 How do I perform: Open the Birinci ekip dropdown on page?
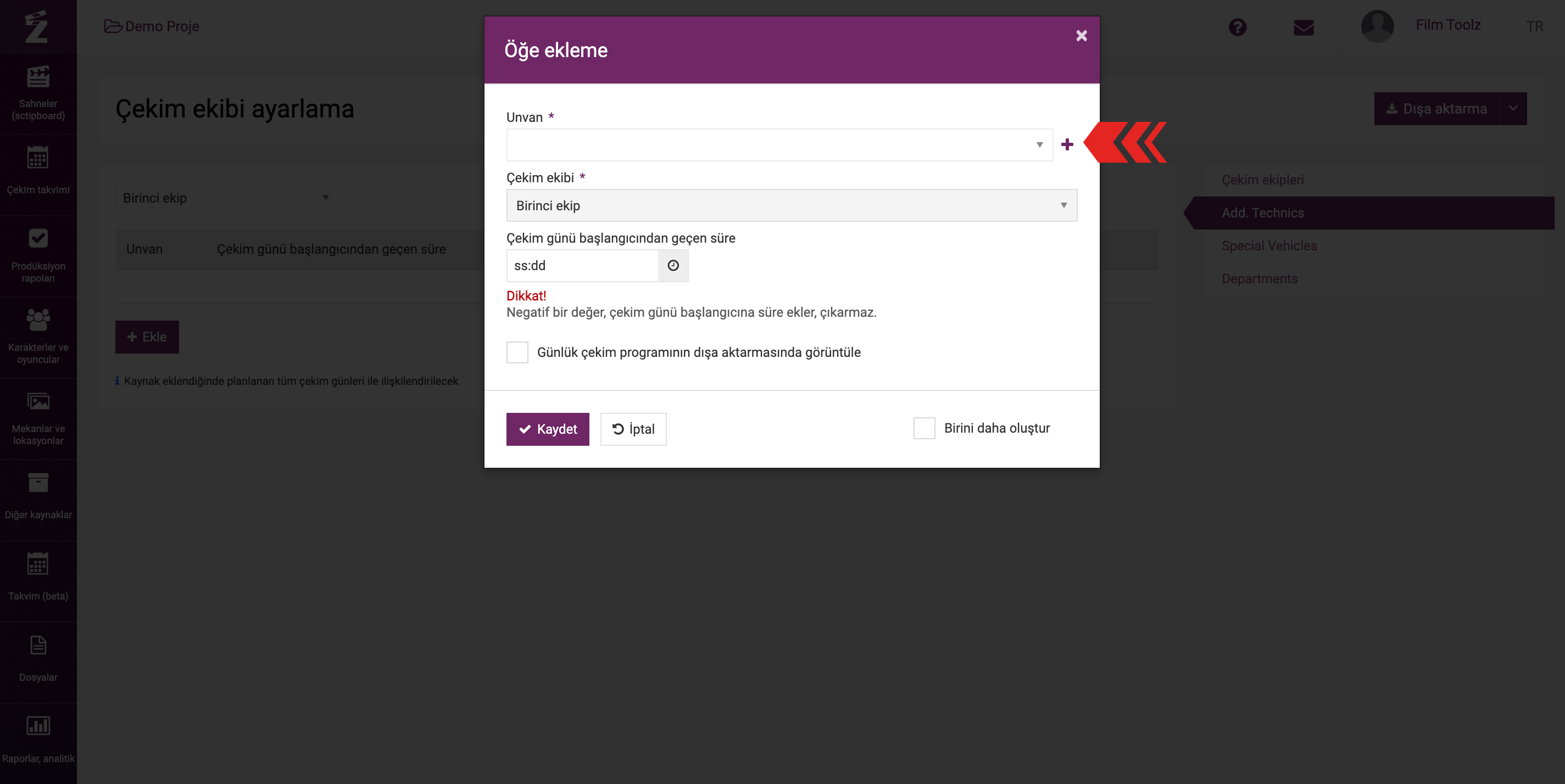coord(227,197)
